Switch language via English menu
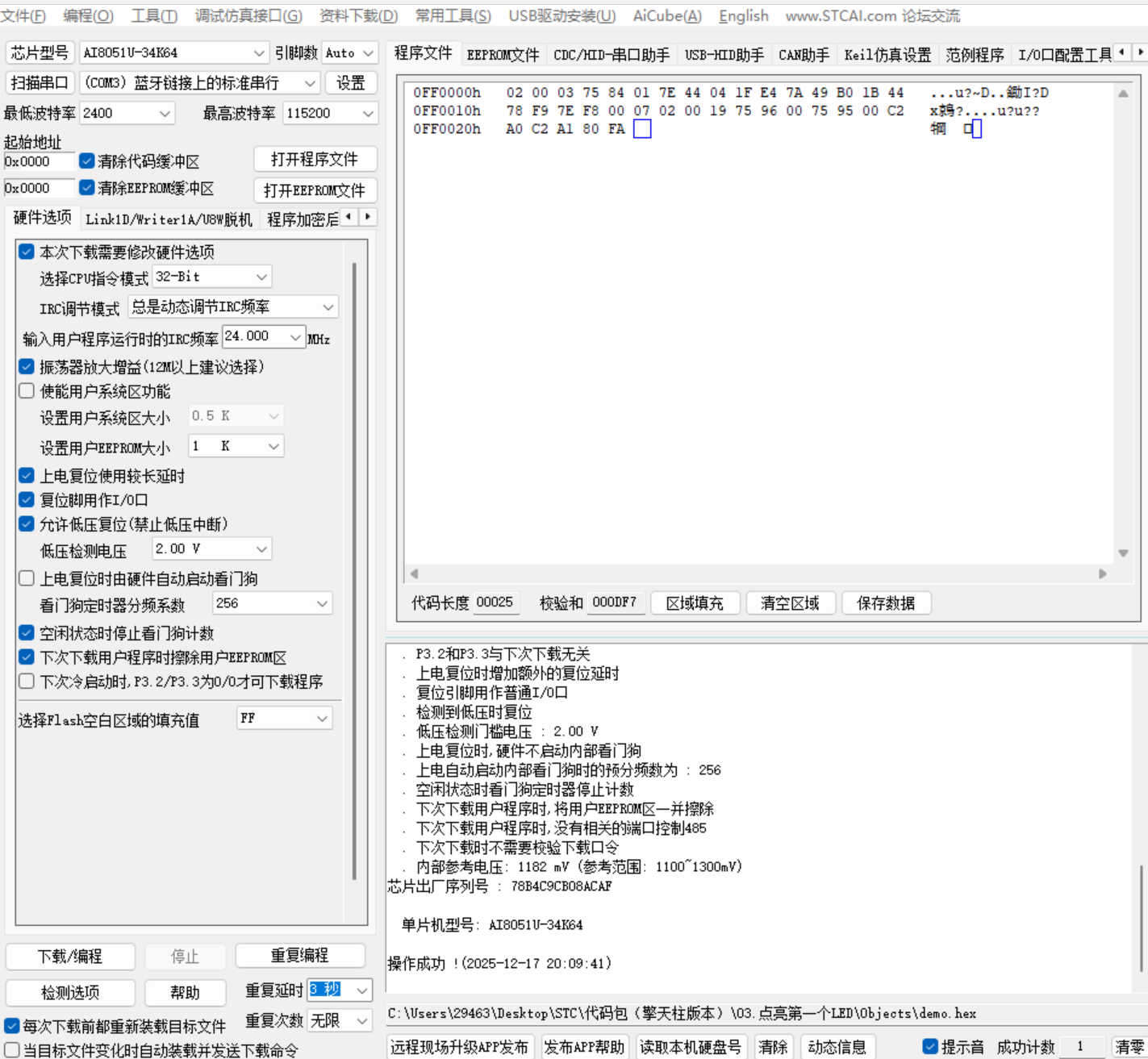This screenshot has width=1148, height=1059. (x=744, y=15)
